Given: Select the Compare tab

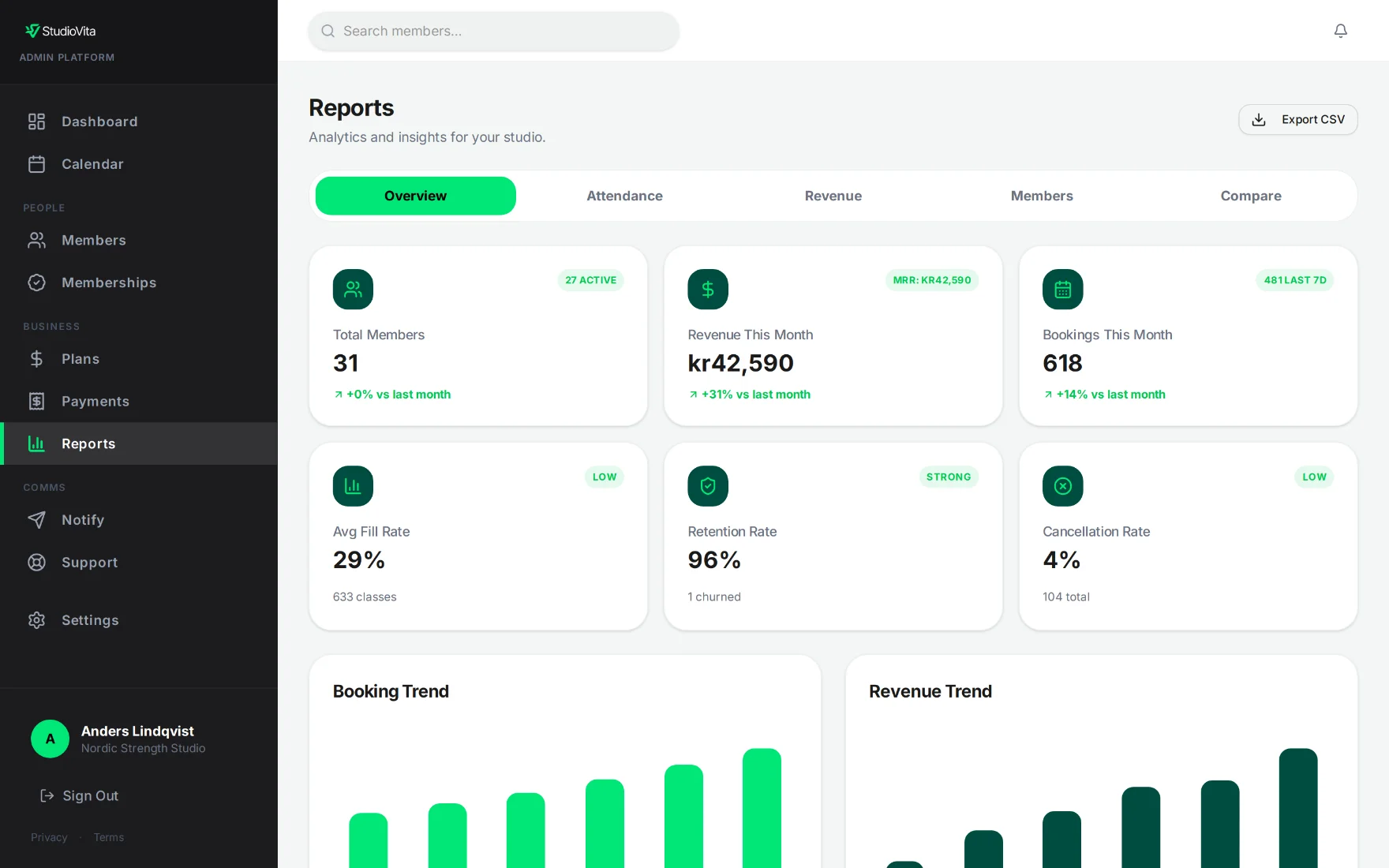Looking at the screenshot, I should tap(1251, 196).
